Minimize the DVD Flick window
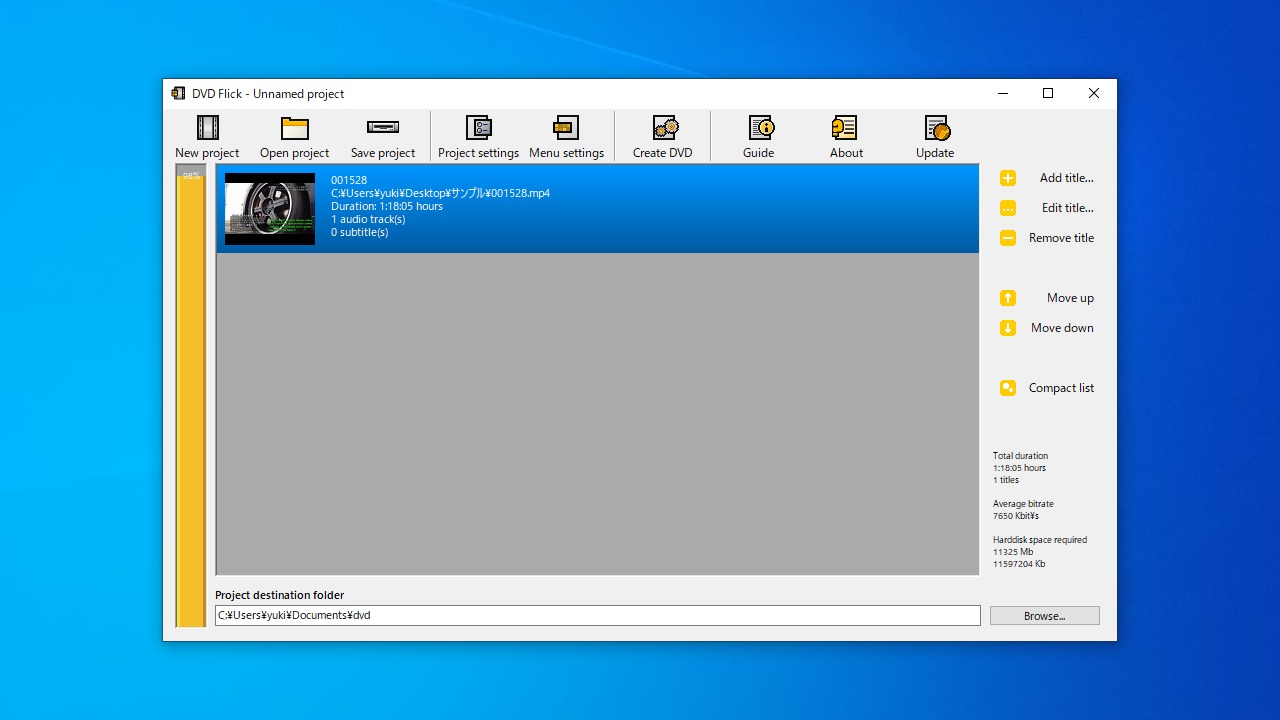The width and height of the screenshot is (1280, 720). click(1003, 93)
